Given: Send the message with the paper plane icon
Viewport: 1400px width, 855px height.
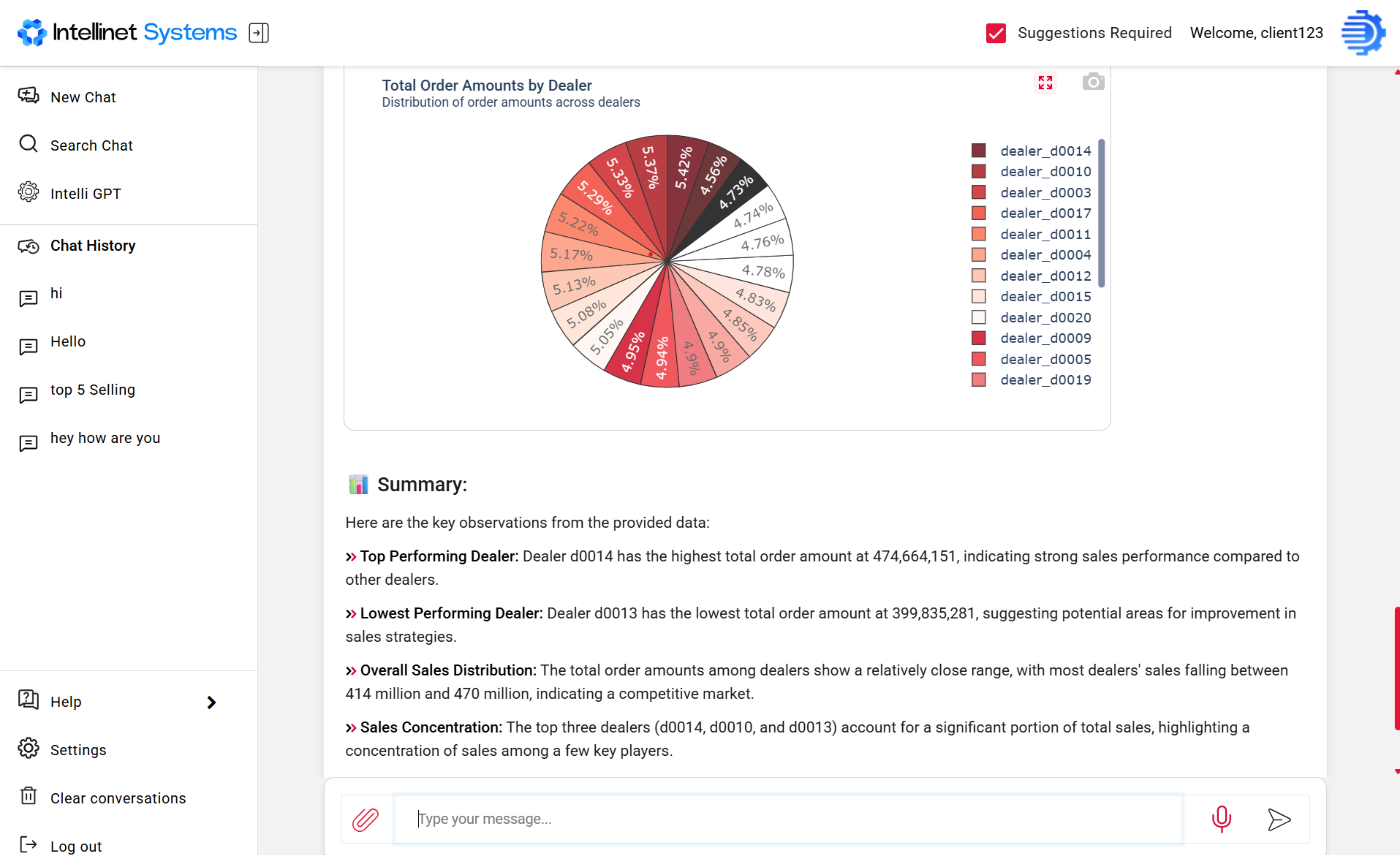Looking at the screenshot, I should (x=1280, y=820).
